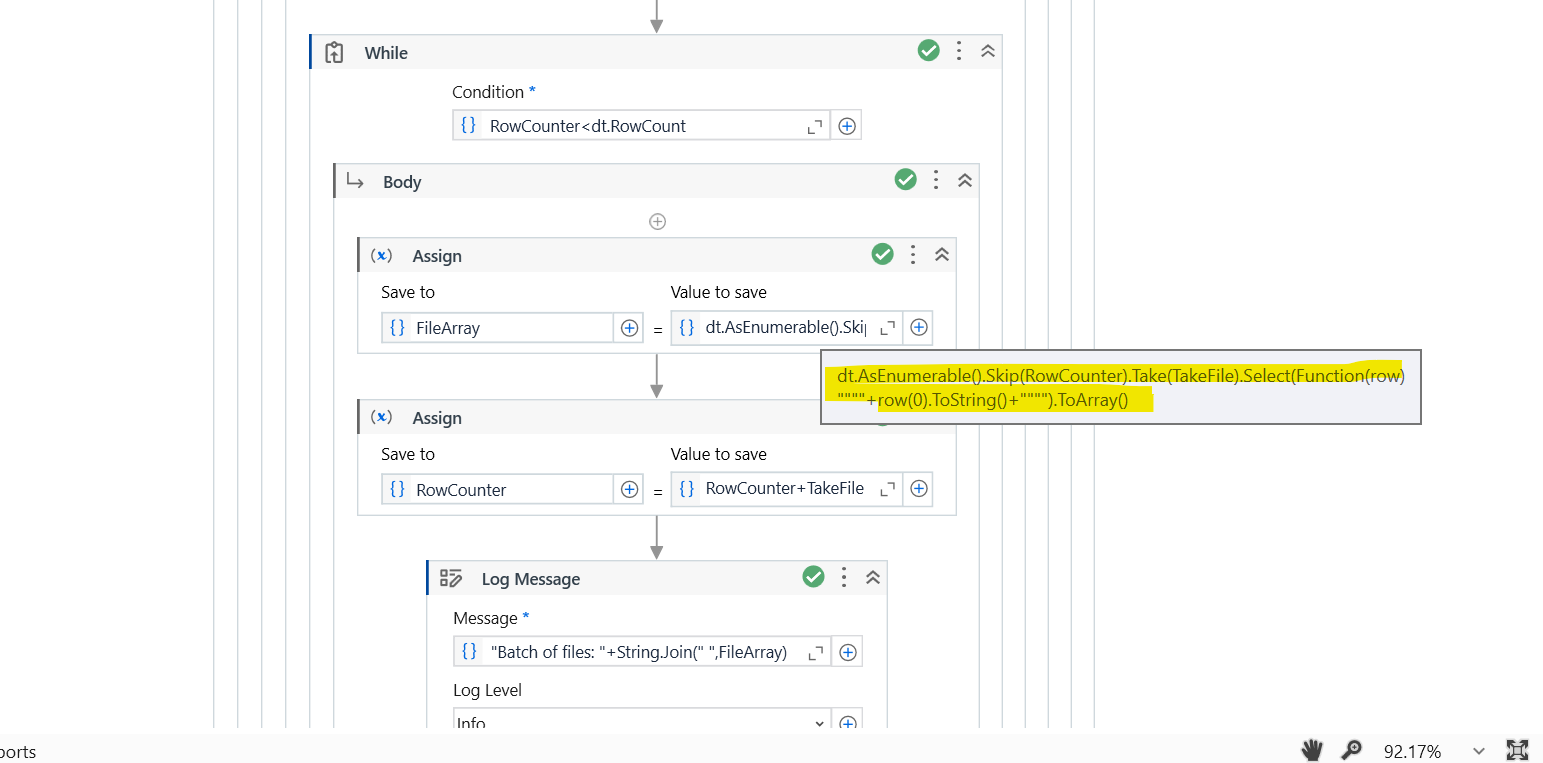Click the RowCounter<dt.RowCount condition field

coord(640,126)
